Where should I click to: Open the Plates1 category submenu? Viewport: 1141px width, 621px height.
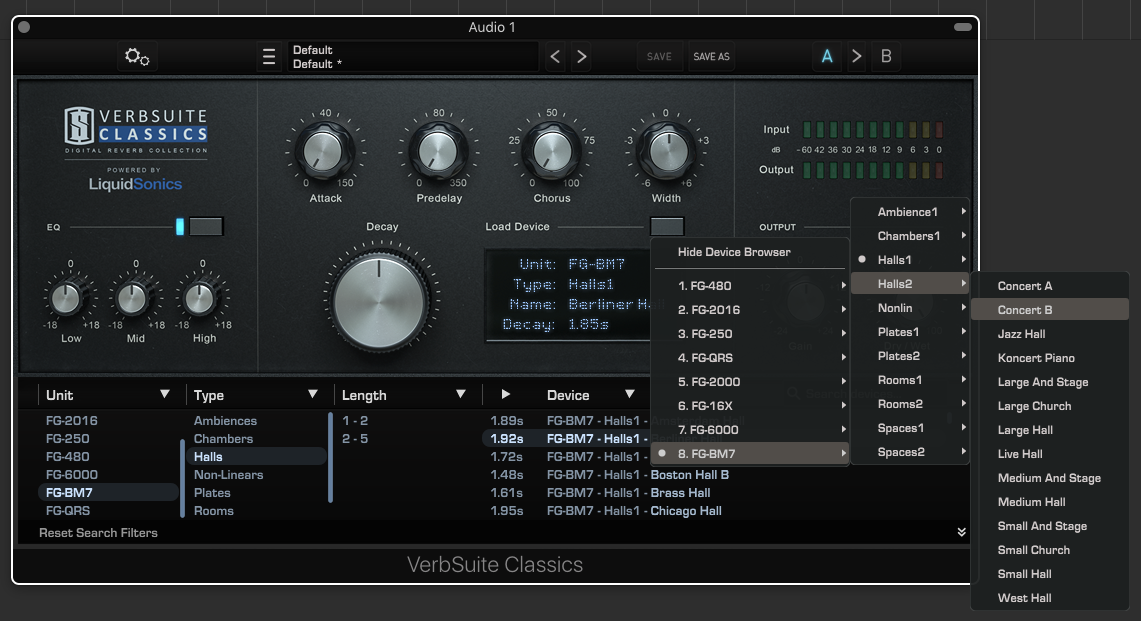pyautogui.click(x=910, y=332)
